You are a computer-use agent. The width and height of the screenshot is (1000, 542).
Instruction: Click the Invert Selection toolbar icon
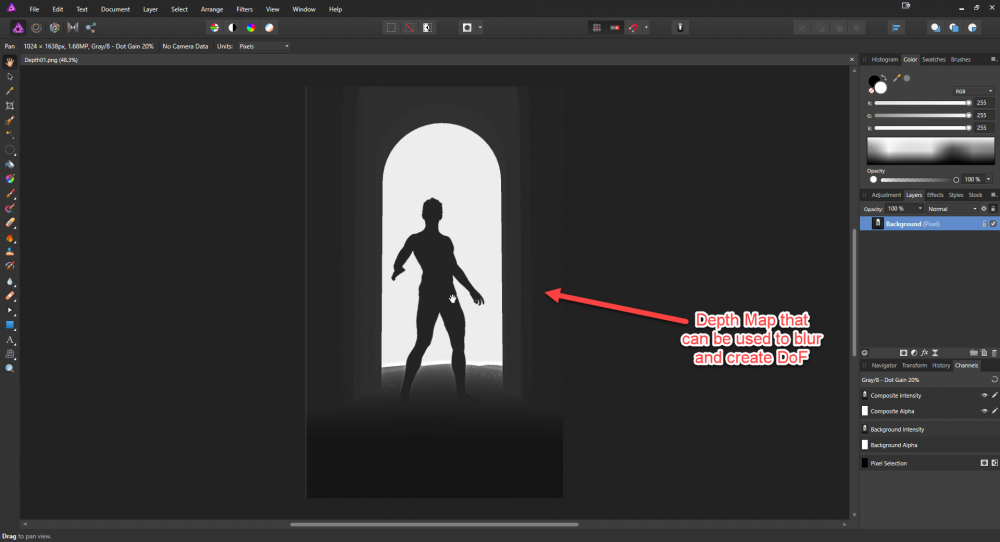pos(427,27)
